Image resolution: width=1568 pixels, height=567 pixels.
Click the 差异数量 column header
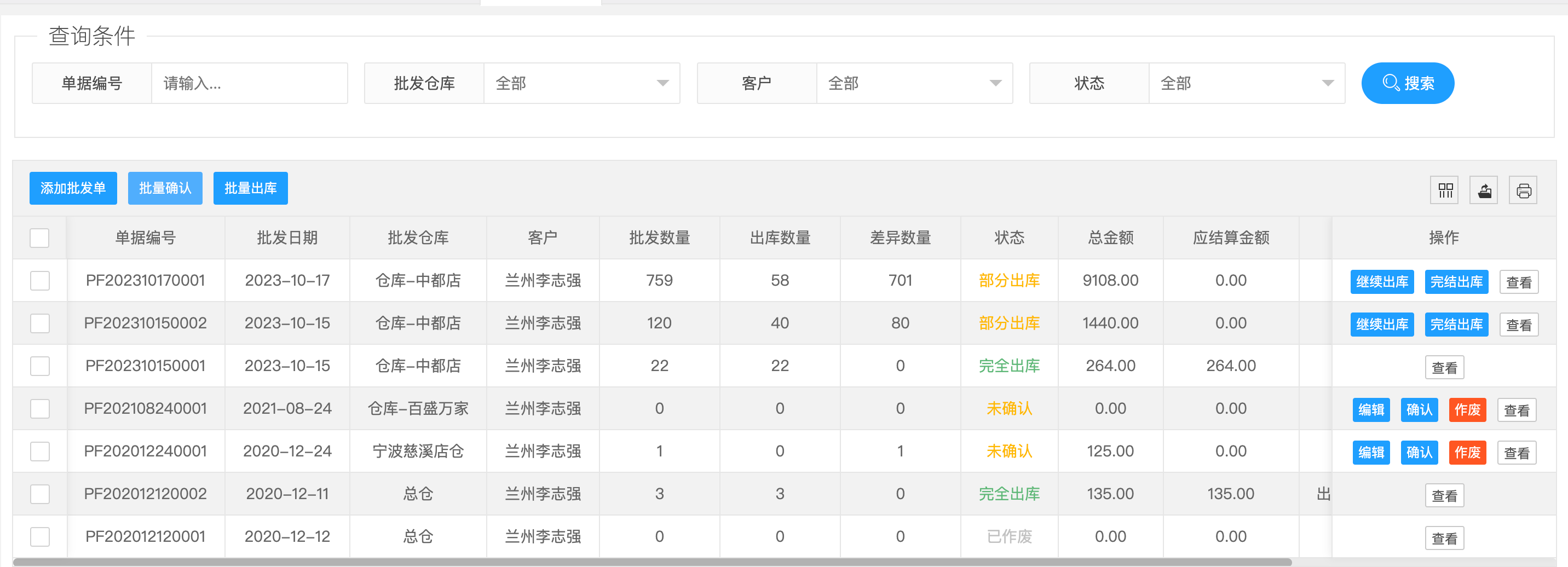(900, 238)
